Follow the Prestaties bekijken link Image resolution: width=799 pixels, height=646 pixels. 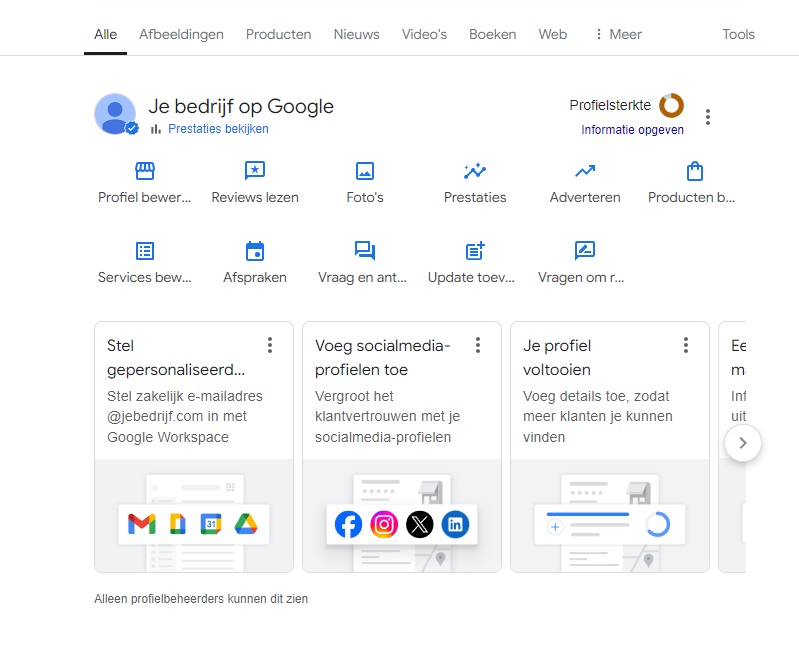point(218,129)
